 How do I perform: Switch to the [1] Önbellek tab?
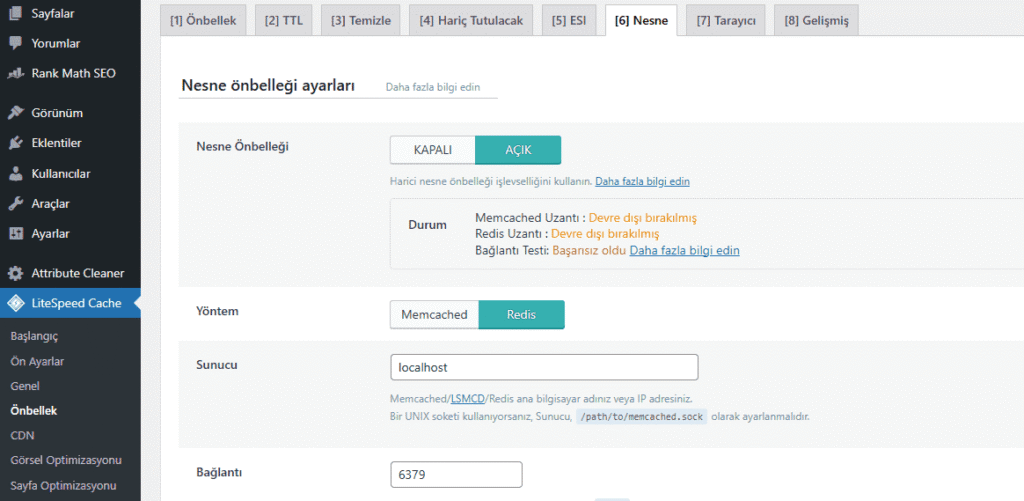[x=202, y=21]
